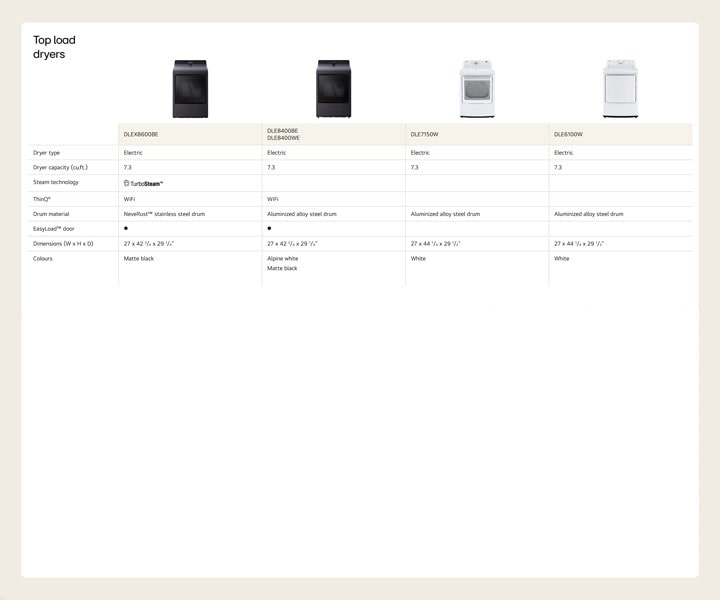Image resolution: width=720 pixels, height=600 pixels.
Task: Click the 'Drum material' row label
Action: (x=51, y=214)
